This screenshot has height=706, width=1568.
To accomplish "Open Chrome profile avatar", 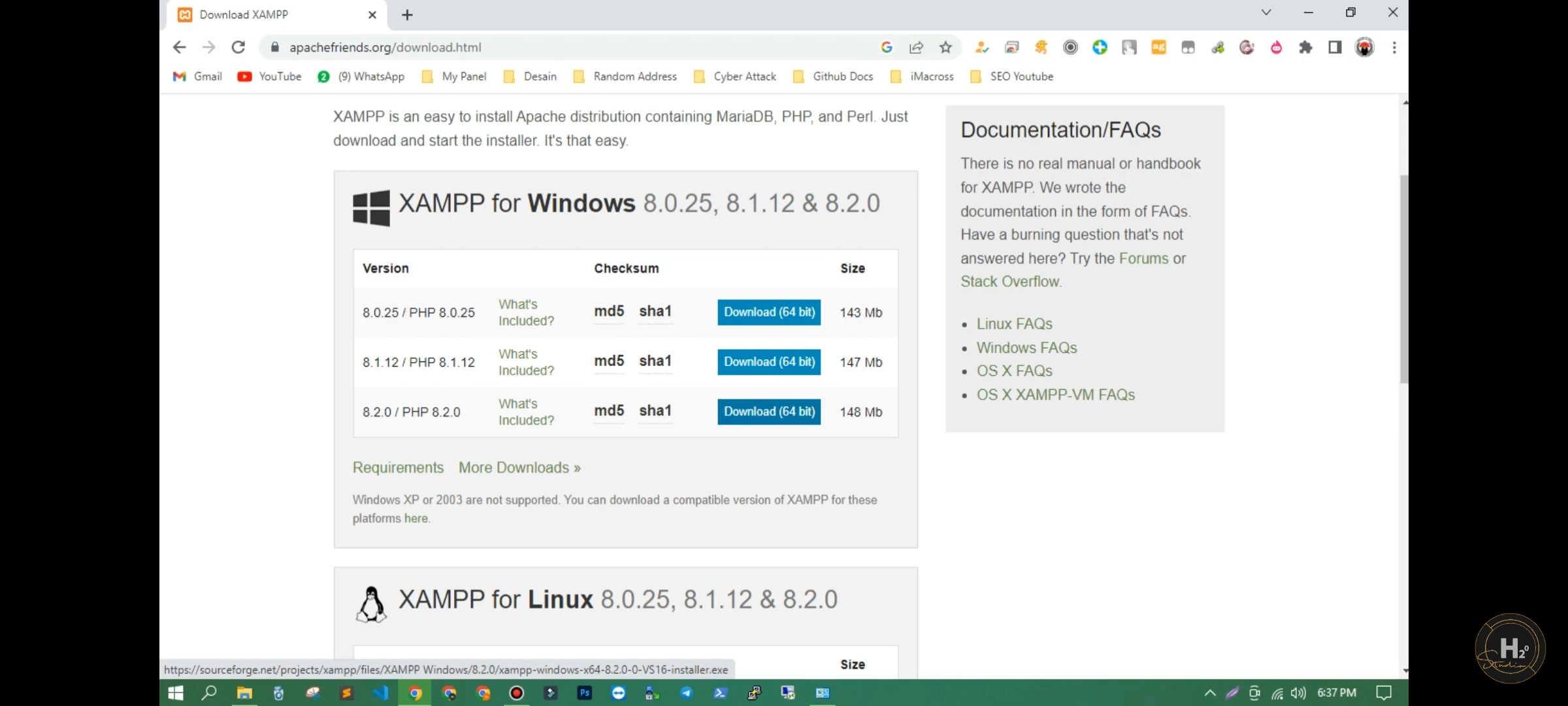I will point(1365,47).
